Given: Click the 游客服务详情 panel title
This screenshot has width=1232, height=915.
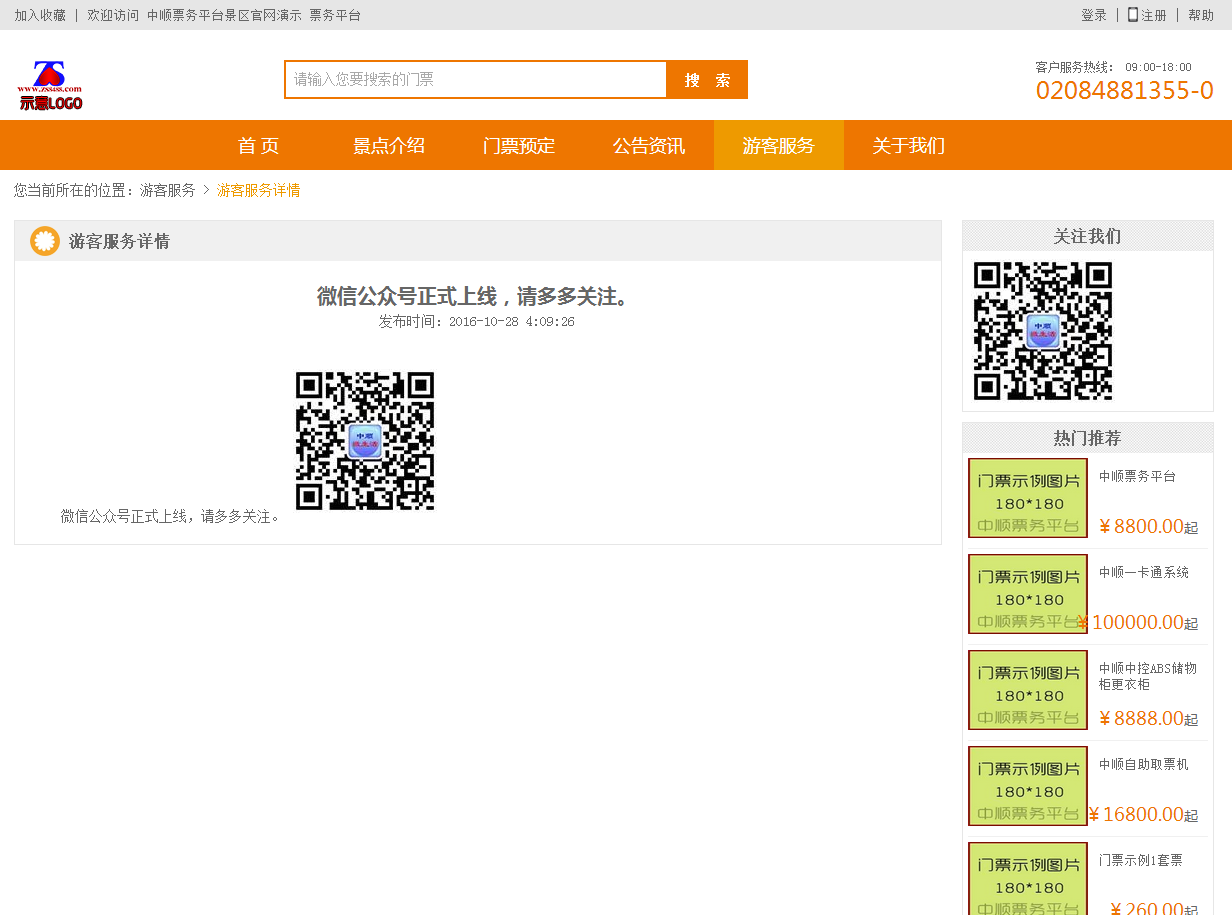Looking at the screenshot, I should click(120, 241).
